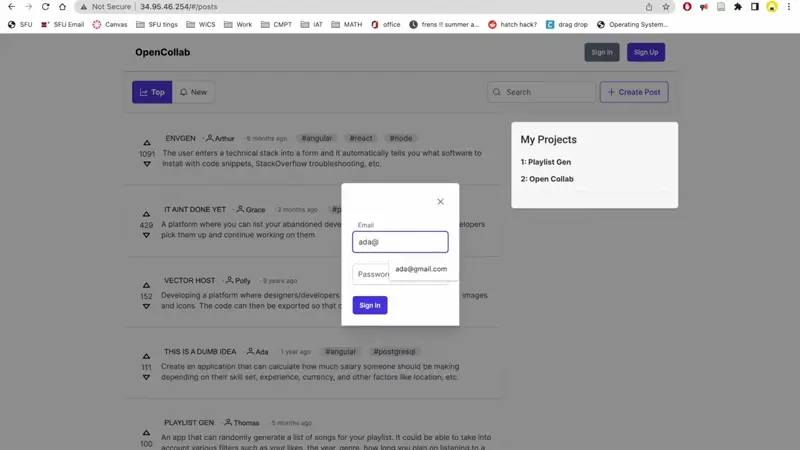Screen dimensions: 800x450
Task: Click the browser forward arrow
Action: tap(29, 7)
